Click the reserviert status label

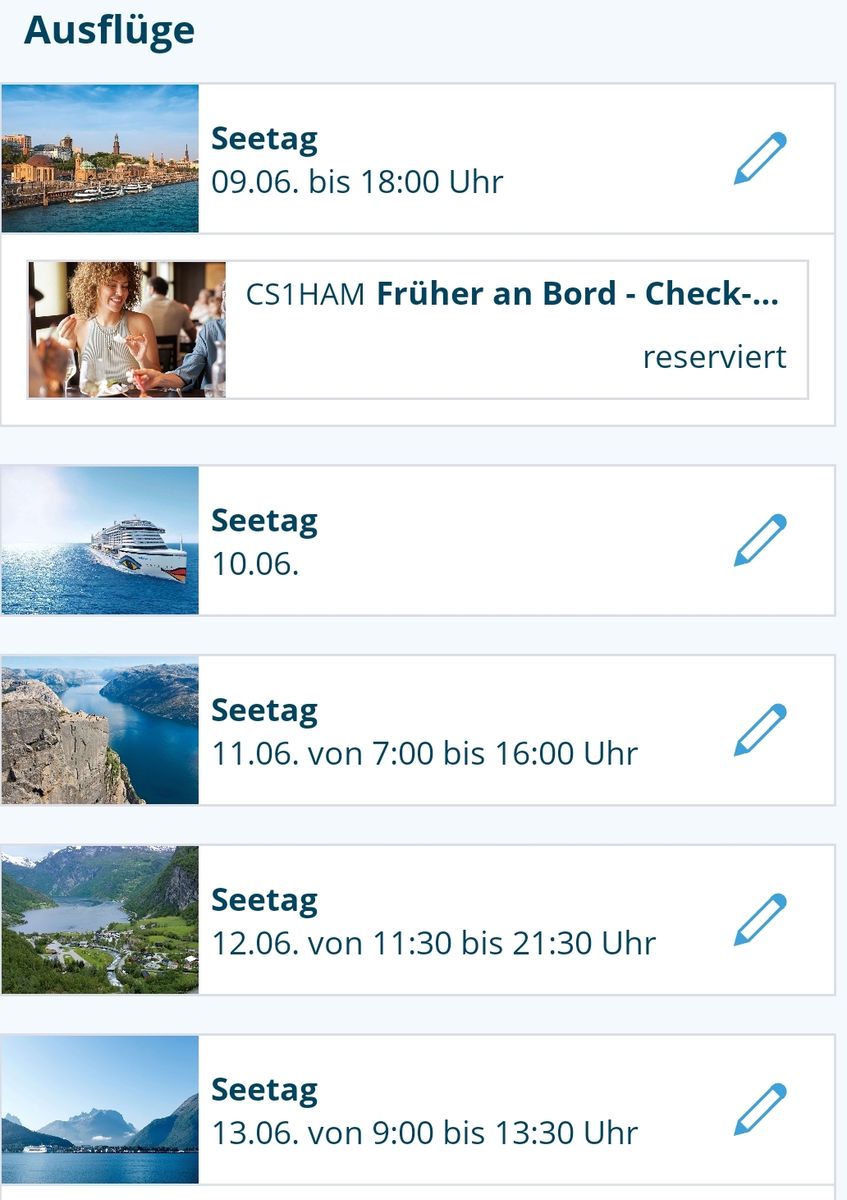(x=714, y=357)
